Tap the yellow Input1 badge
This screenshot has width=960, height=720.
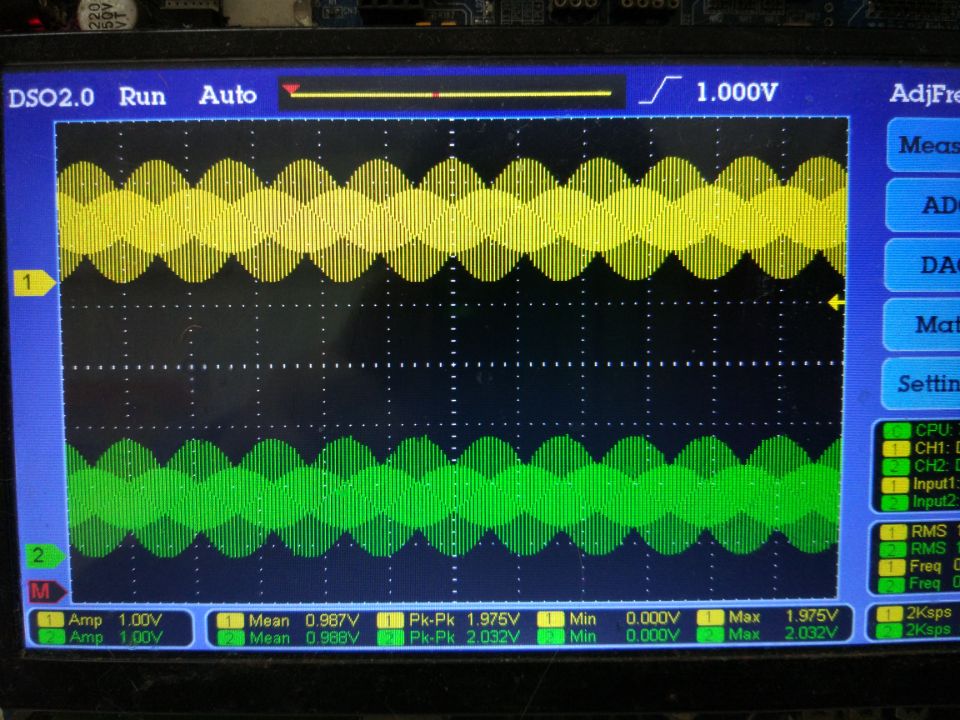(894, 485)
